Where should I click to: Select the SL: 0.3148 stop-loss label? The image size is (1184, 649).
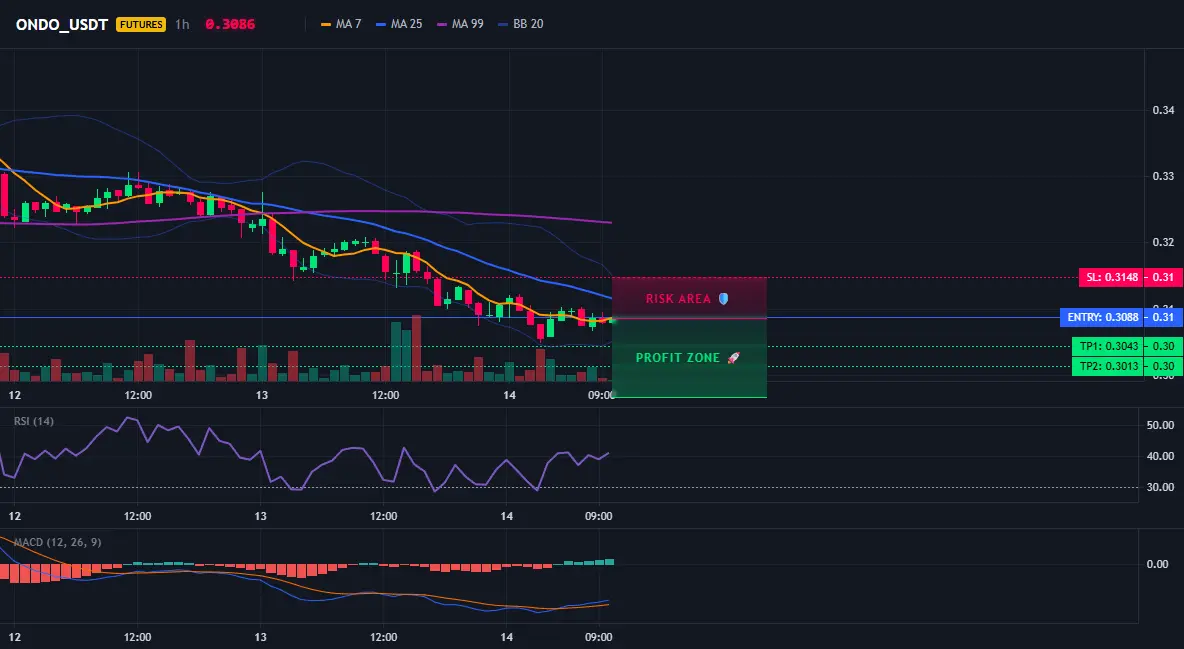point(1112,277)
